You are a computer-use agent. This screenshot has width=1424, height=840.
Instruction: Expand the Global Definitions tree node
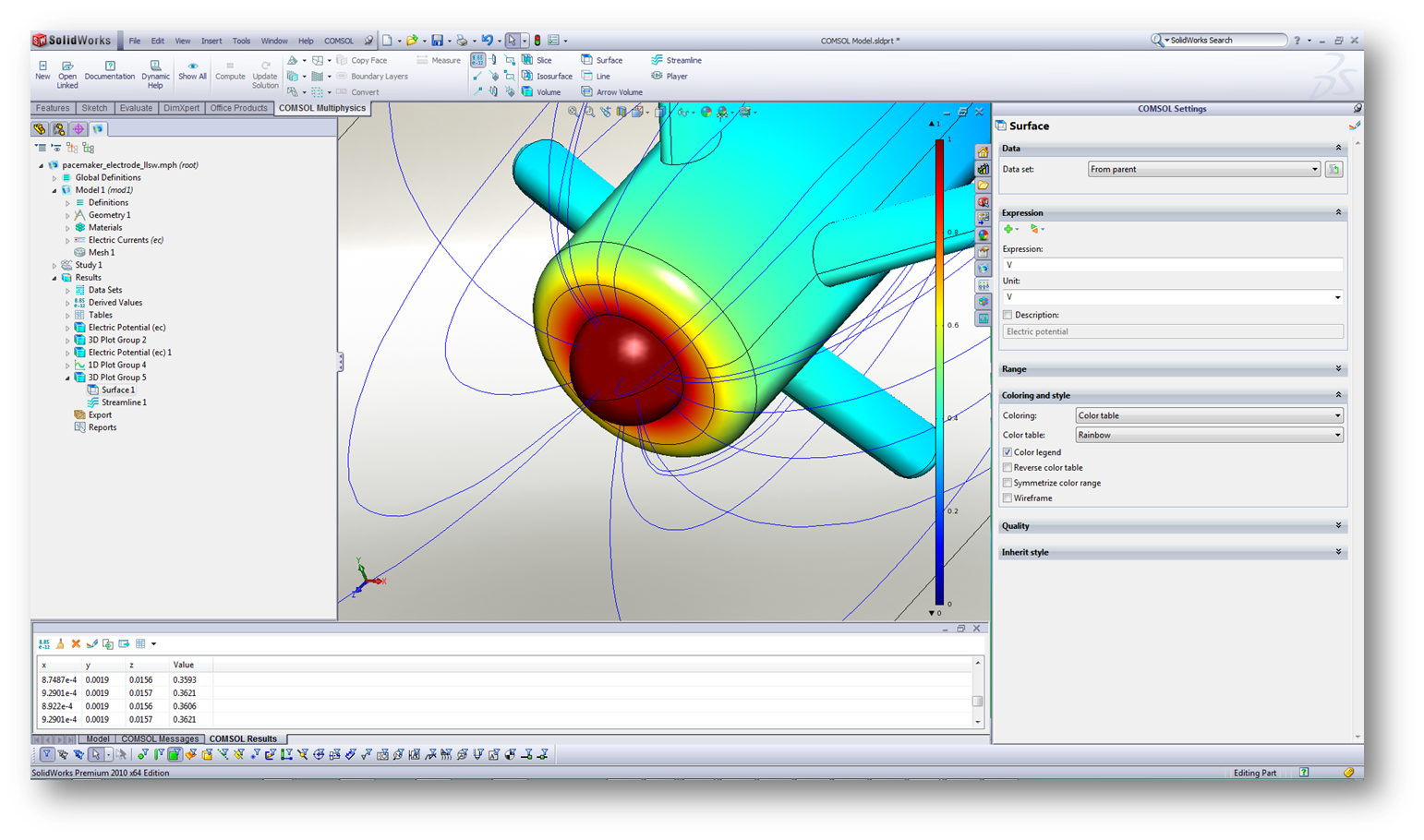(54, 177)
